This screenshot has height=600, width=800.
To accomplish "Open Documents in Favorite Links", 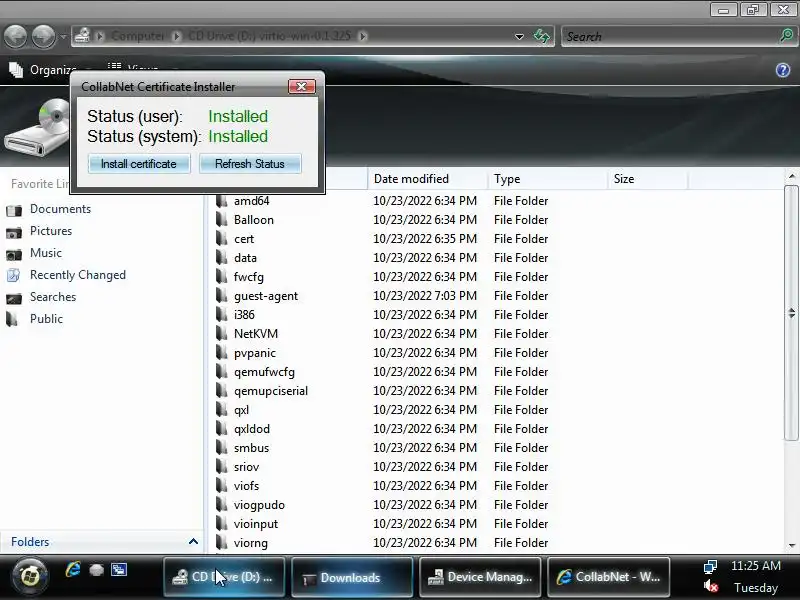I will (x=60, y=209).
